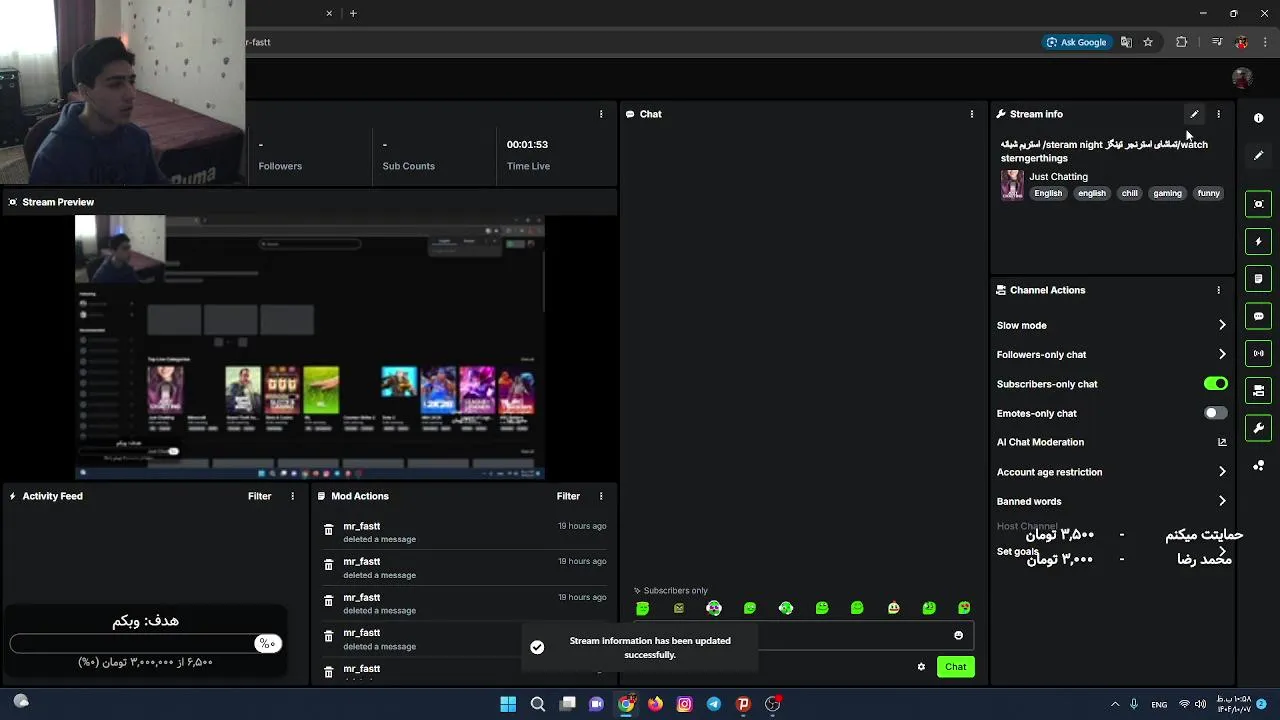The image size is (1280, 720).
Task: Open taskbar Search icon
Action: point(538,704)
